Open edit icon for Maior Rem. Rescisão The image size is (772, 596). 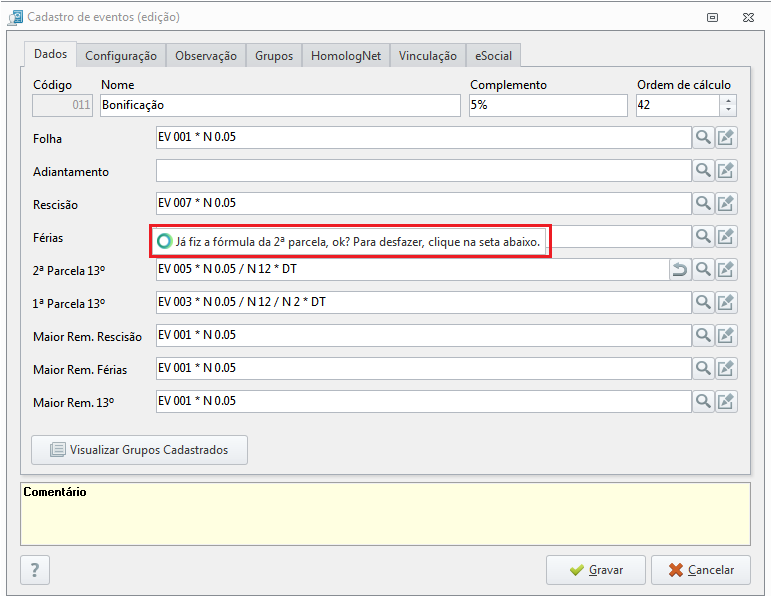(x=726, y=335)
